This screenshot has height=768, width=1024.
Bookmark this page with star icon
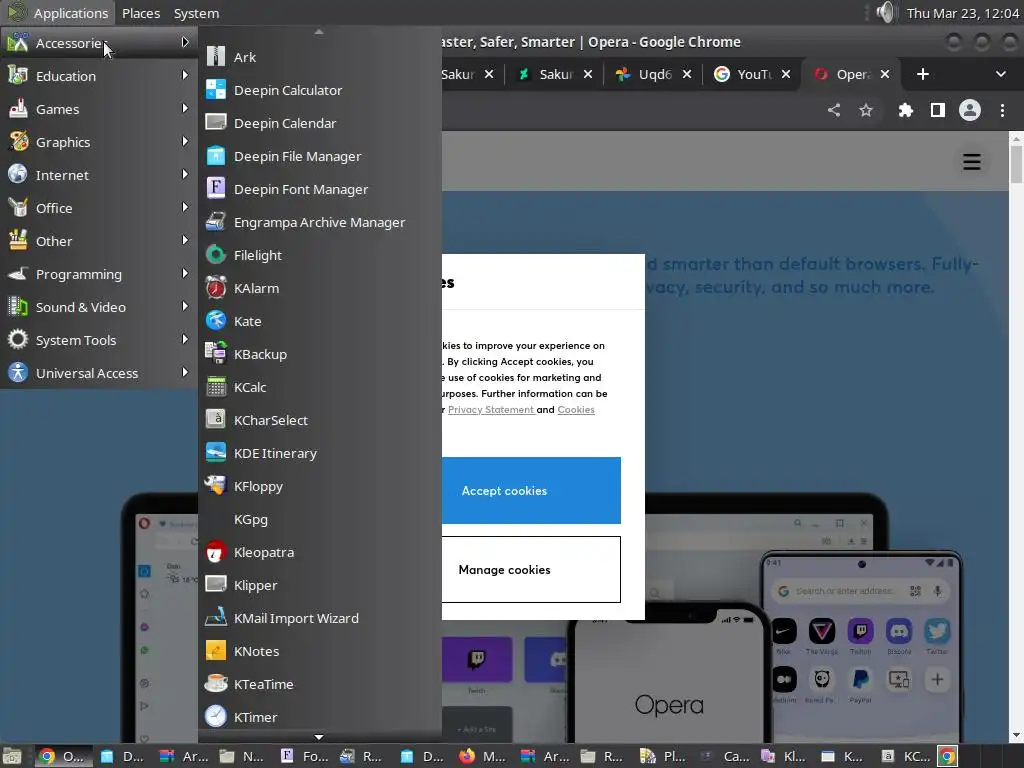pyautogui.click(x=866, y=110)
